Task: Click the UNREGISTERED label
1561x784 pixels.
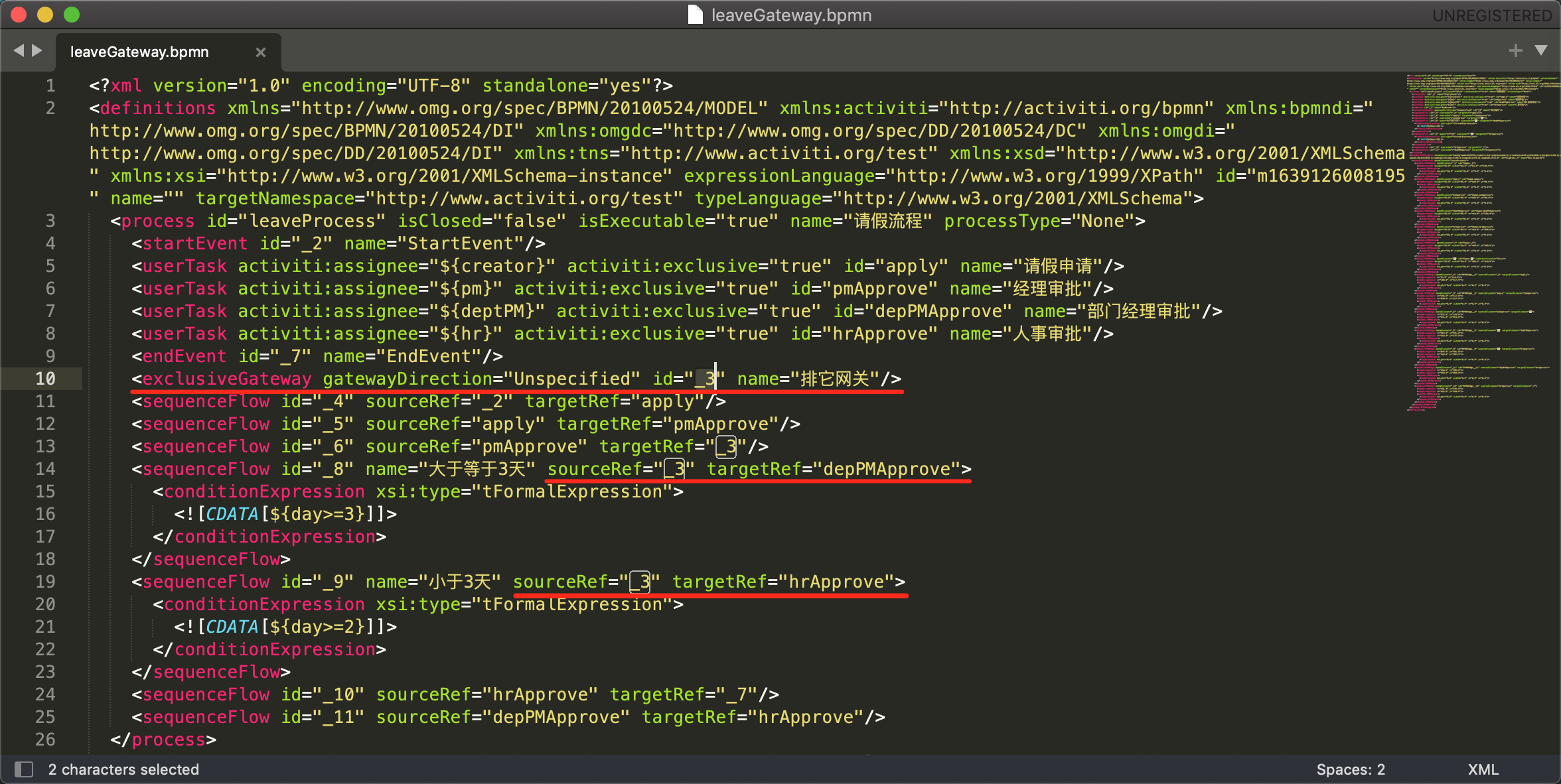Action: [1491, 15]
